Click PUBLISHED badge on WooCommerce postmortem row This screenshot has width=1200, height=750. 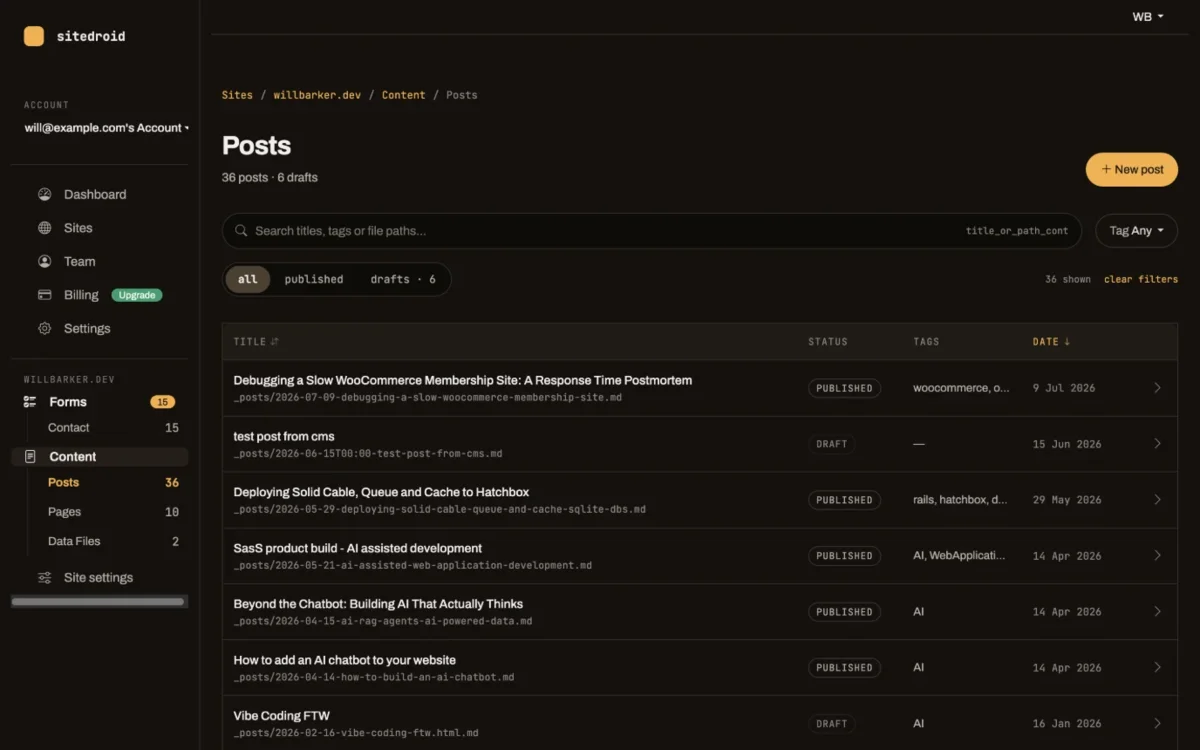click(844, 388)
